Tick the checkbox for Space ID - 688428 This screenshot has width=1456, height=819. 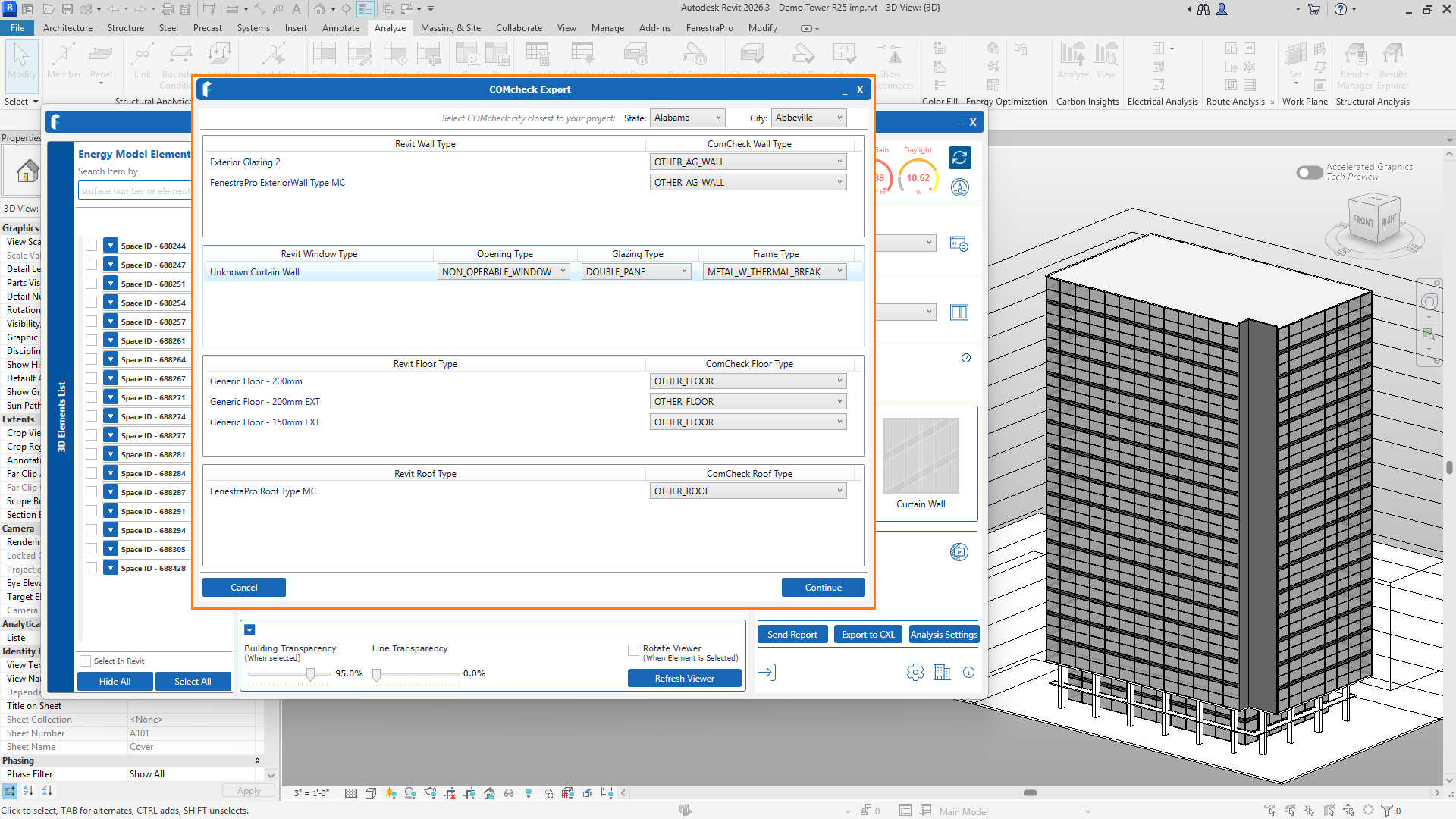coord(91,568)
